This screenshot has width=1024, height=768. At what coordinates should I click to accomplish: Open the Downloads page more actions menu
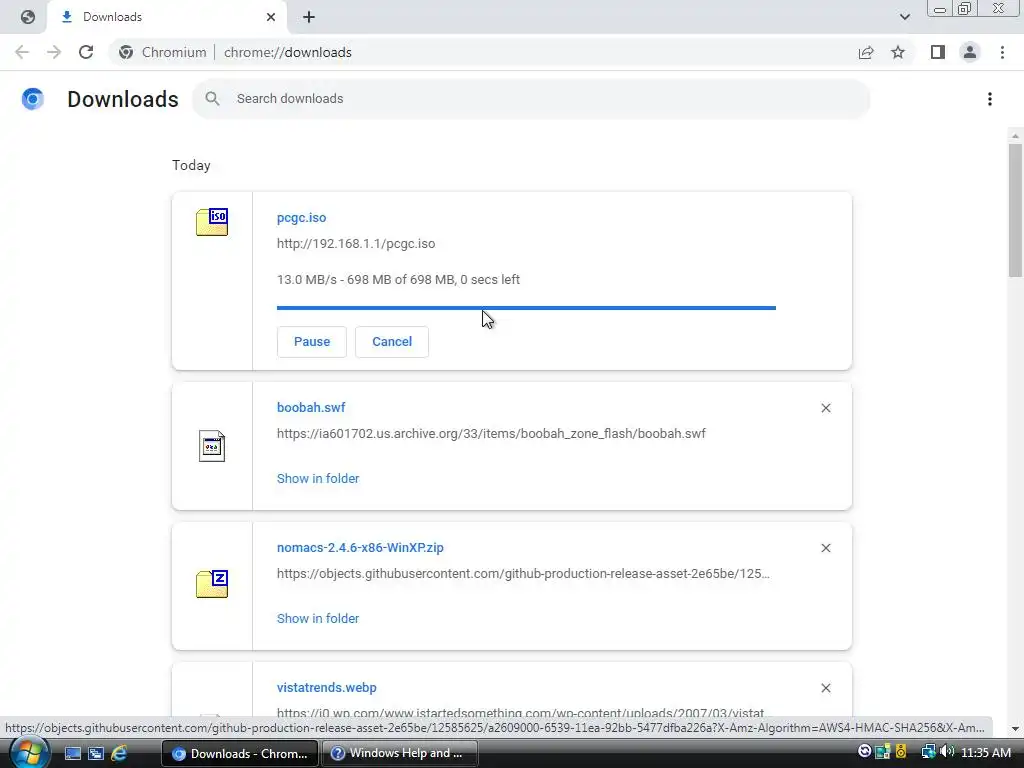990,99
